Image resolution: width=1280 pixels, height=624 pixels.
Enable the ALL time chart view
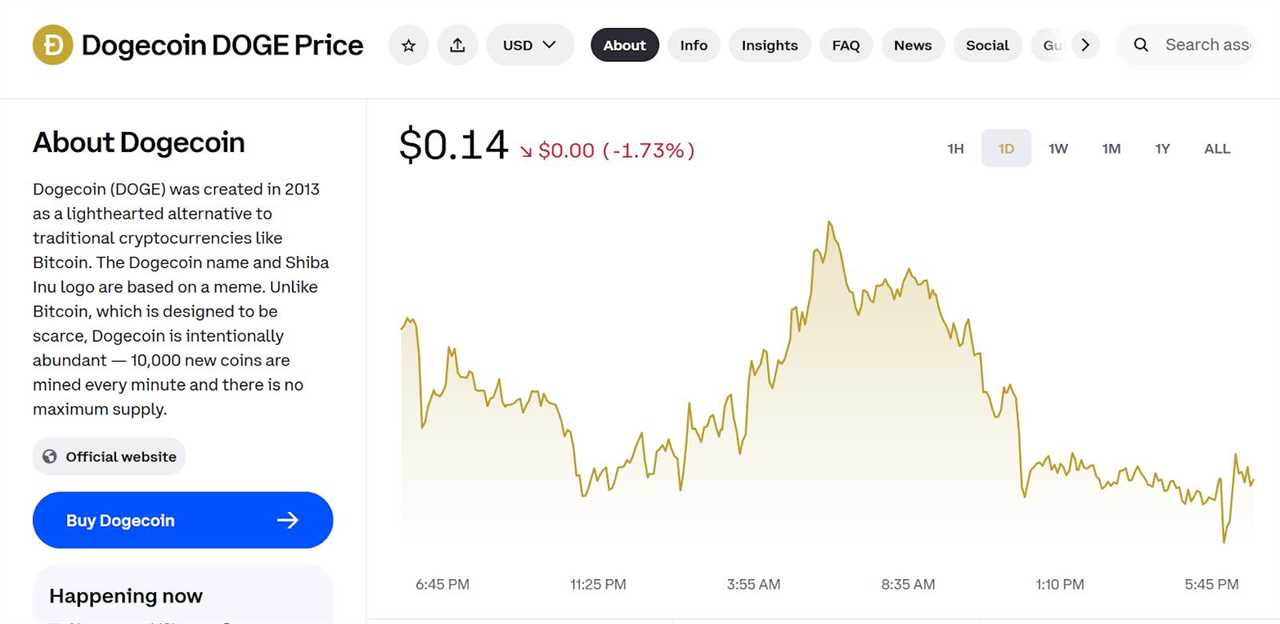point(1217,148)
